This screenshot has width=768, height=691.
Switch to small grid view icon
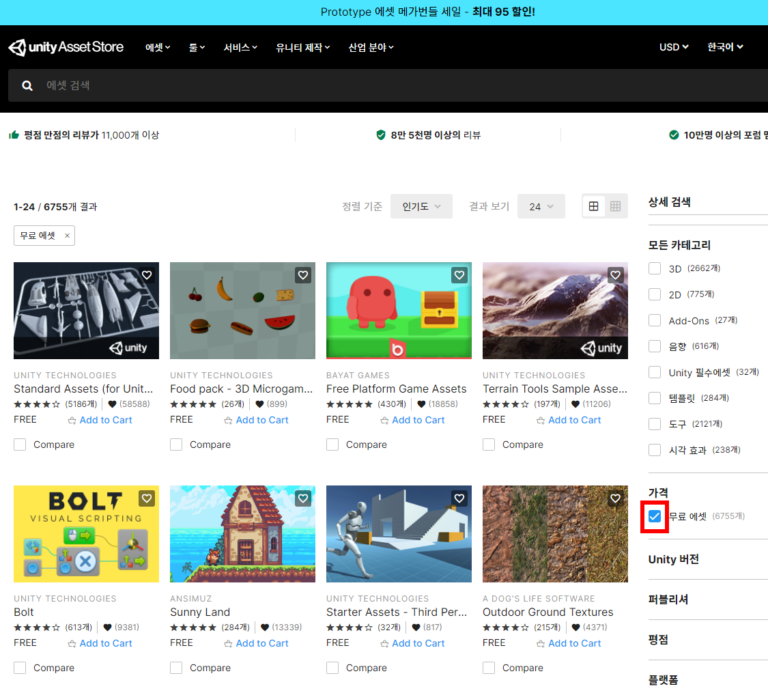click(616, 206)
